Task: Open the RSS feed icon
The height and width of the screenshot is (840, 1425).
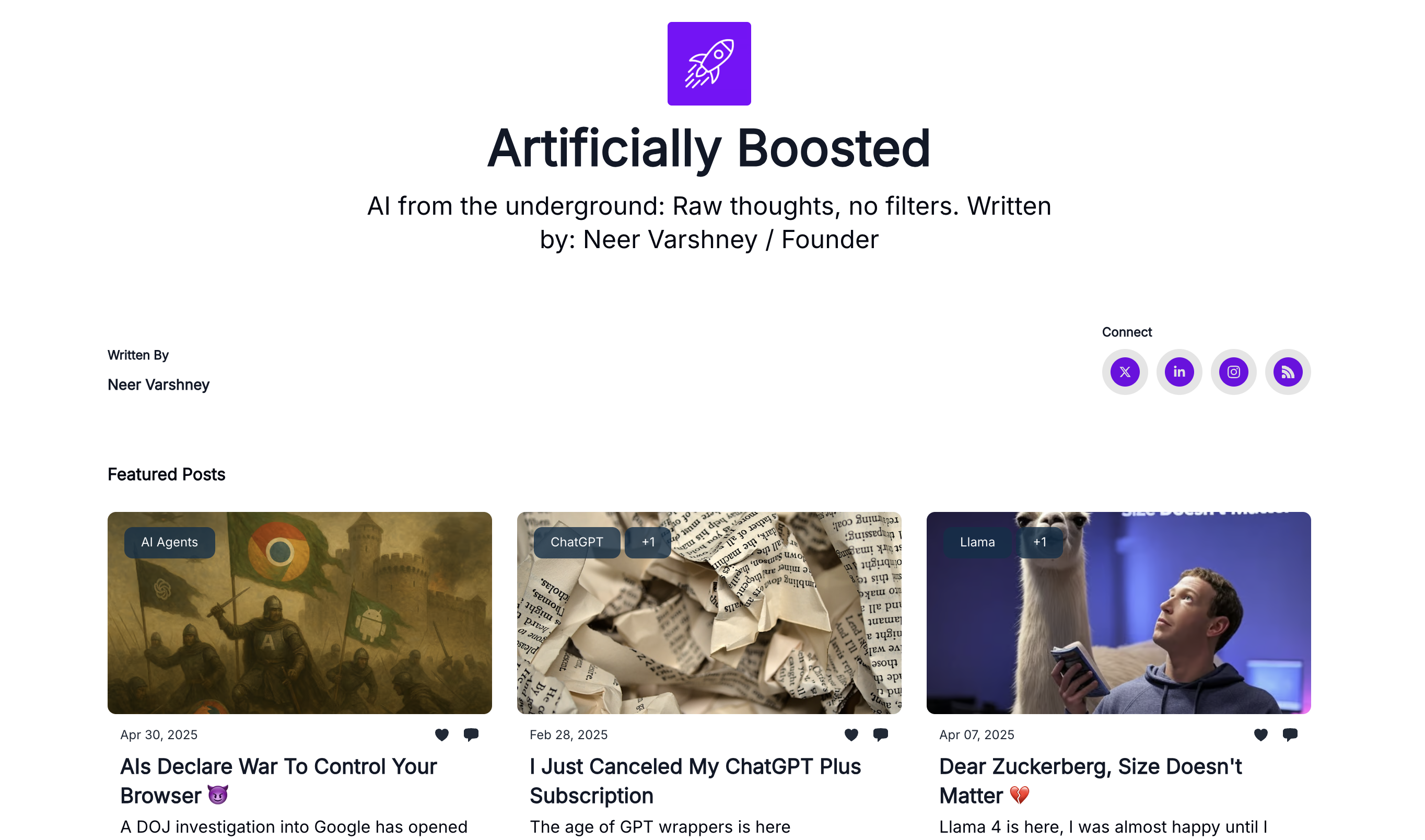Action: [x=1288, y=372]
